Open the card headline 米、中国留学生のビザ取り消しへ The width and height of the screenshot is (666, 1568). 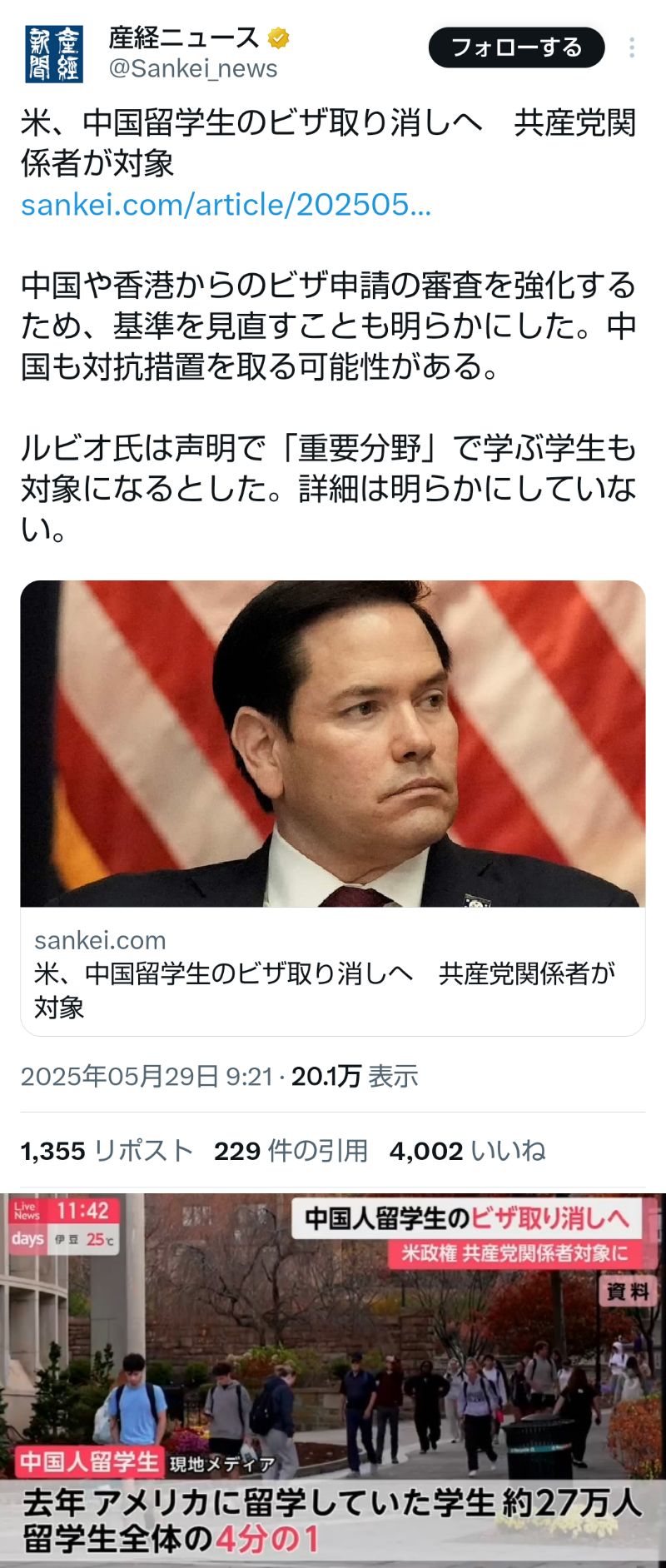pyautogui.click(x=325, y=989)
